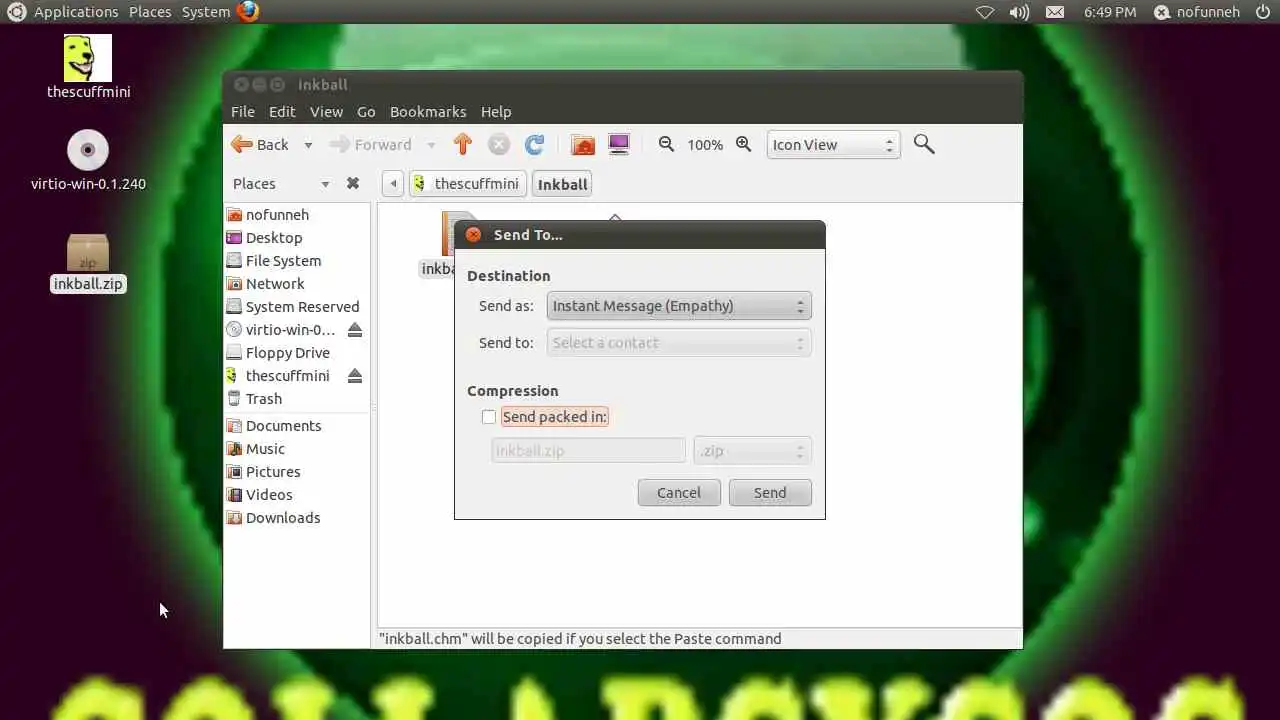Launch Firefox from top panel
The image size is (1280, 720).
(x=248, y=12)
